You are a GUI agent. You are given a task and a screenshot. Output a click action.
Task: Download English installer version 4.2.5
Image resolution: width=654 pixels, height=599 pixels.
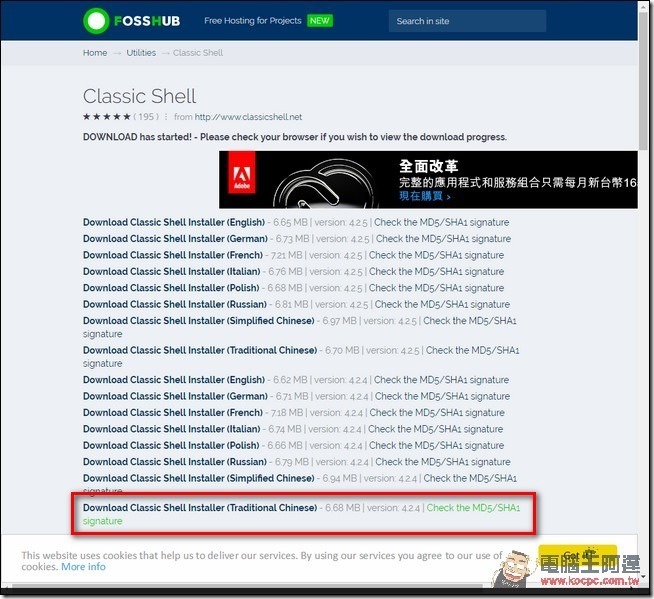[174, 222]
